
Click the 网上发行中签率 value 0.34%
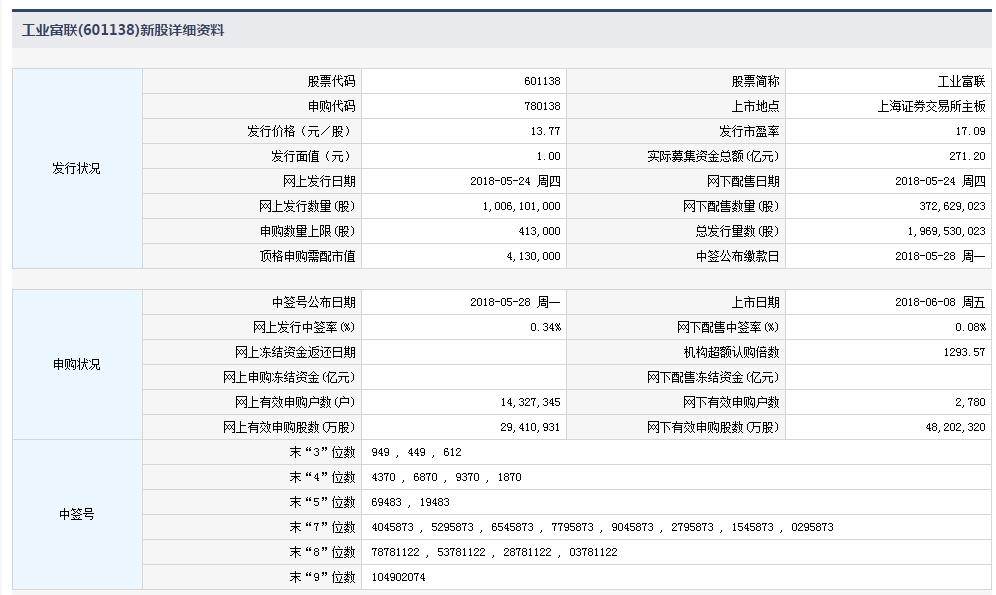coord(546,327)
